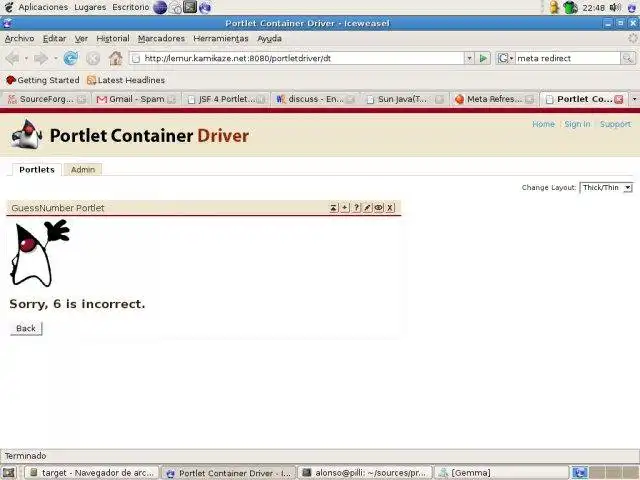This screenshot has width=640, height=480.
Task: Open the forward-history dropdown arrow
Action: [x=56, y=58]
